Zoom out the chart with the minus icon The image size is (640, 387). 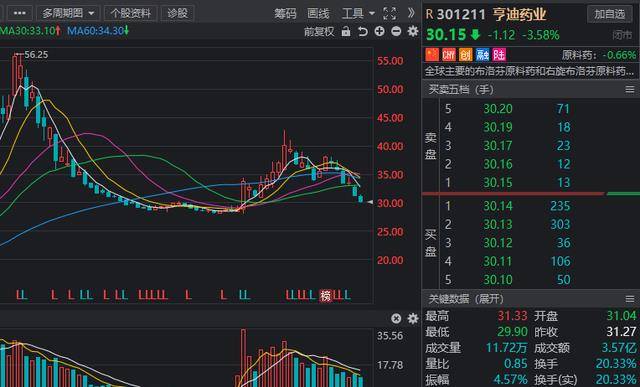[396, 31]
